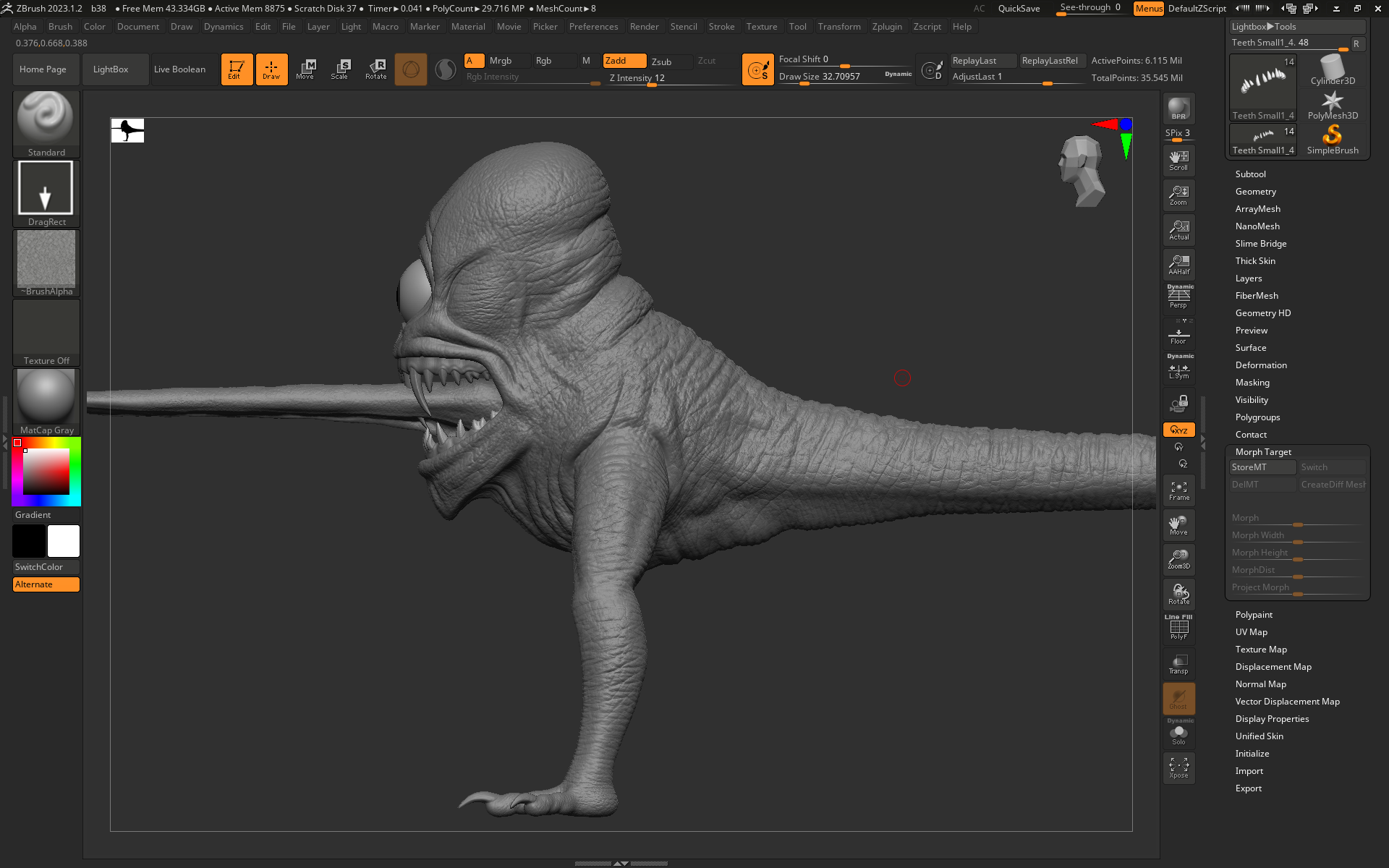
Task: Click the Rotate view icon in right shelf
Action: pos(1178,595)
